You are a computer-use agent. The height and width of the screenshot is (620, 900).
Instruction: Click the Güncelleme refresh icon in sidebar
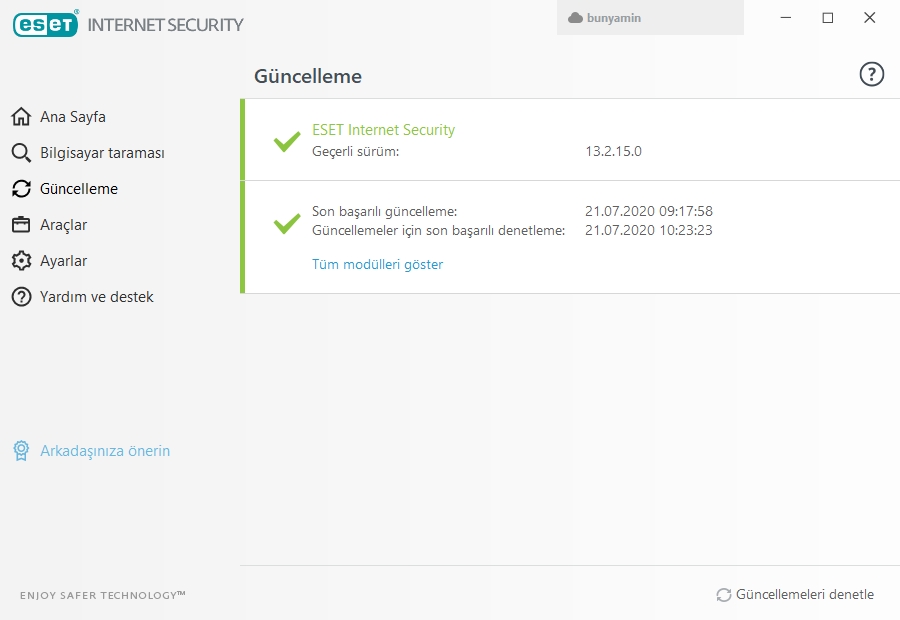tap(21, 189)
